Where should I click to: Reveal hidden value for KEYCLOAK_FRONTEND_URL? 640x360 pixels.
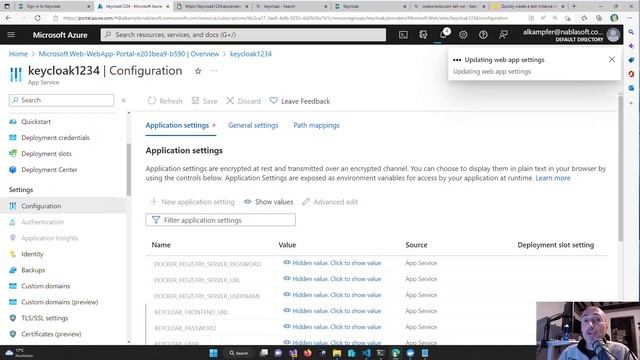[332, 311]
